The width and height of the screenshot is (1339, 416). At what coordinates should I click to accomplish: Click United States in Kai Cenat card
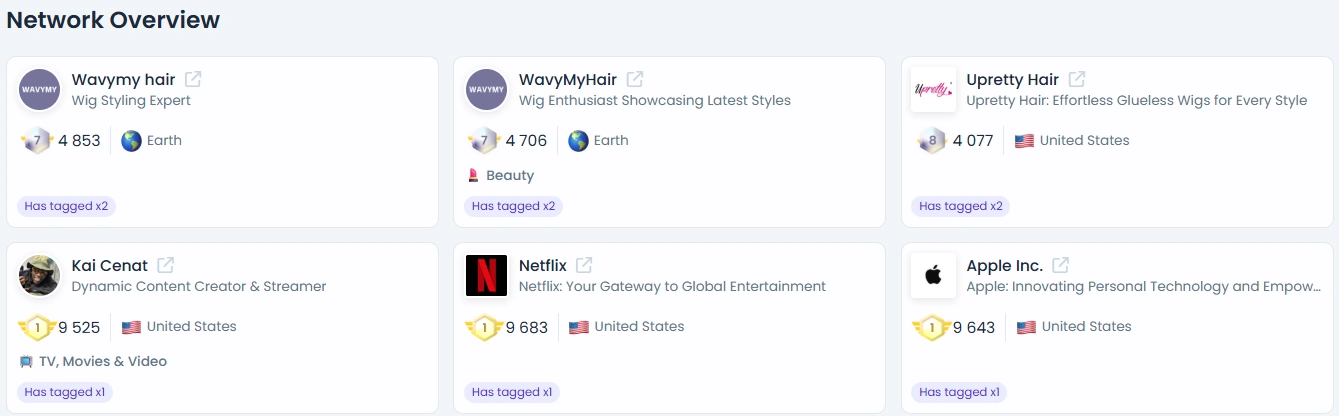point(192,327)
